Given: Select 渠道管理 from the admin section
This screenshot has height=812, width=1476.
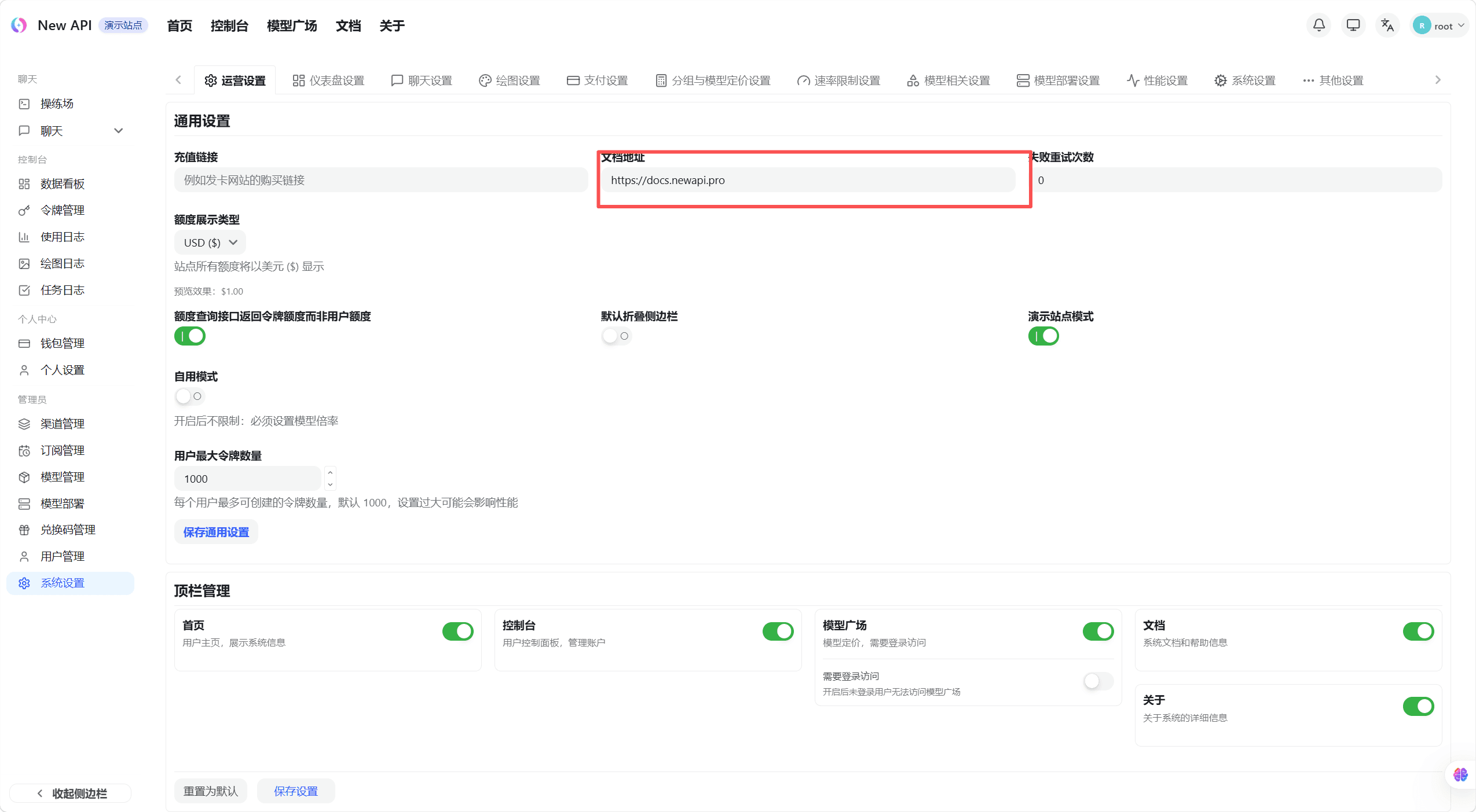Looking at the screenshot, I should [62, 424].
